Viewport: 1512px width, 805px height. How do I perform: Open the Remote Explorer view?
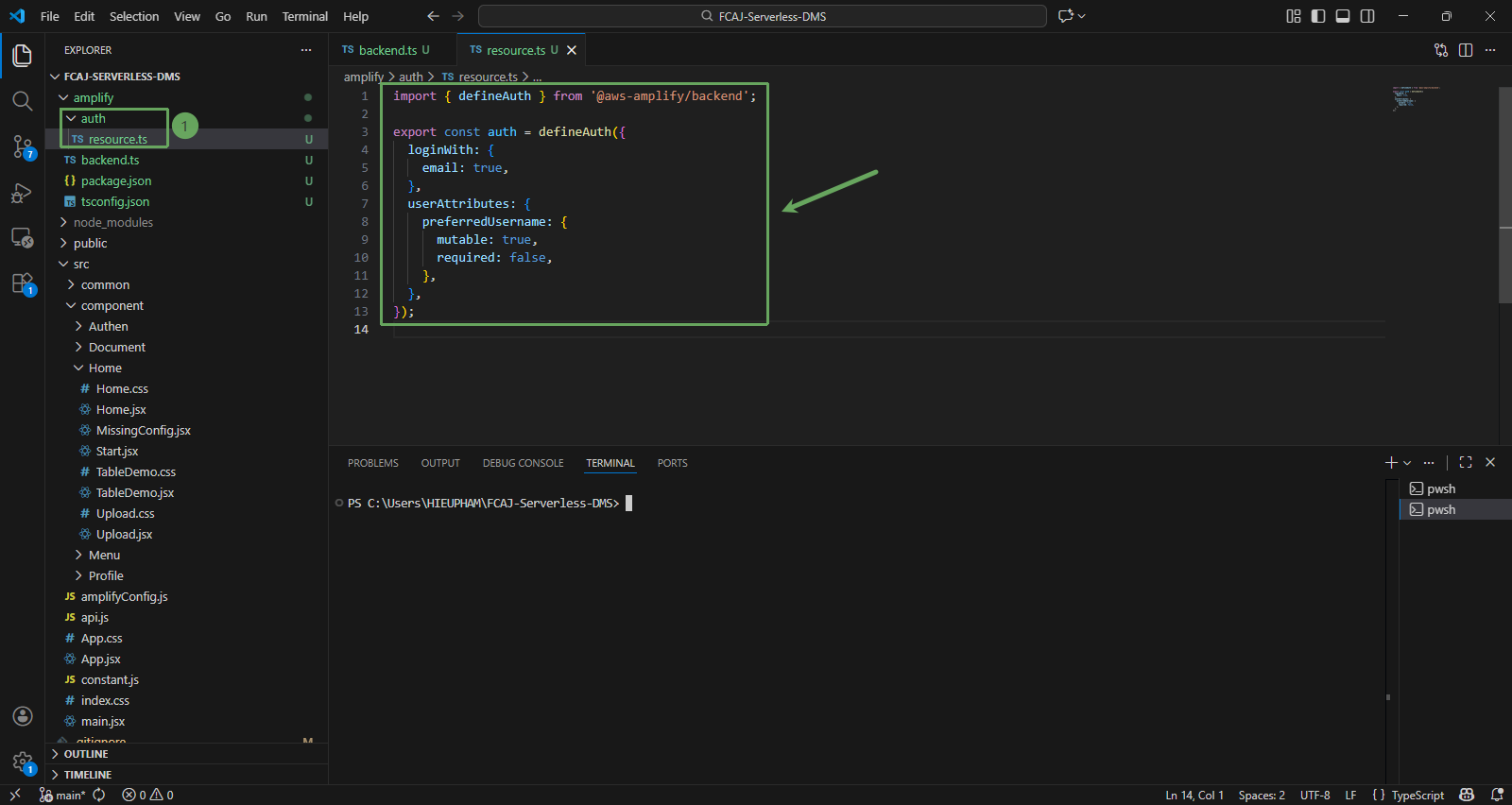coord(23,237)
